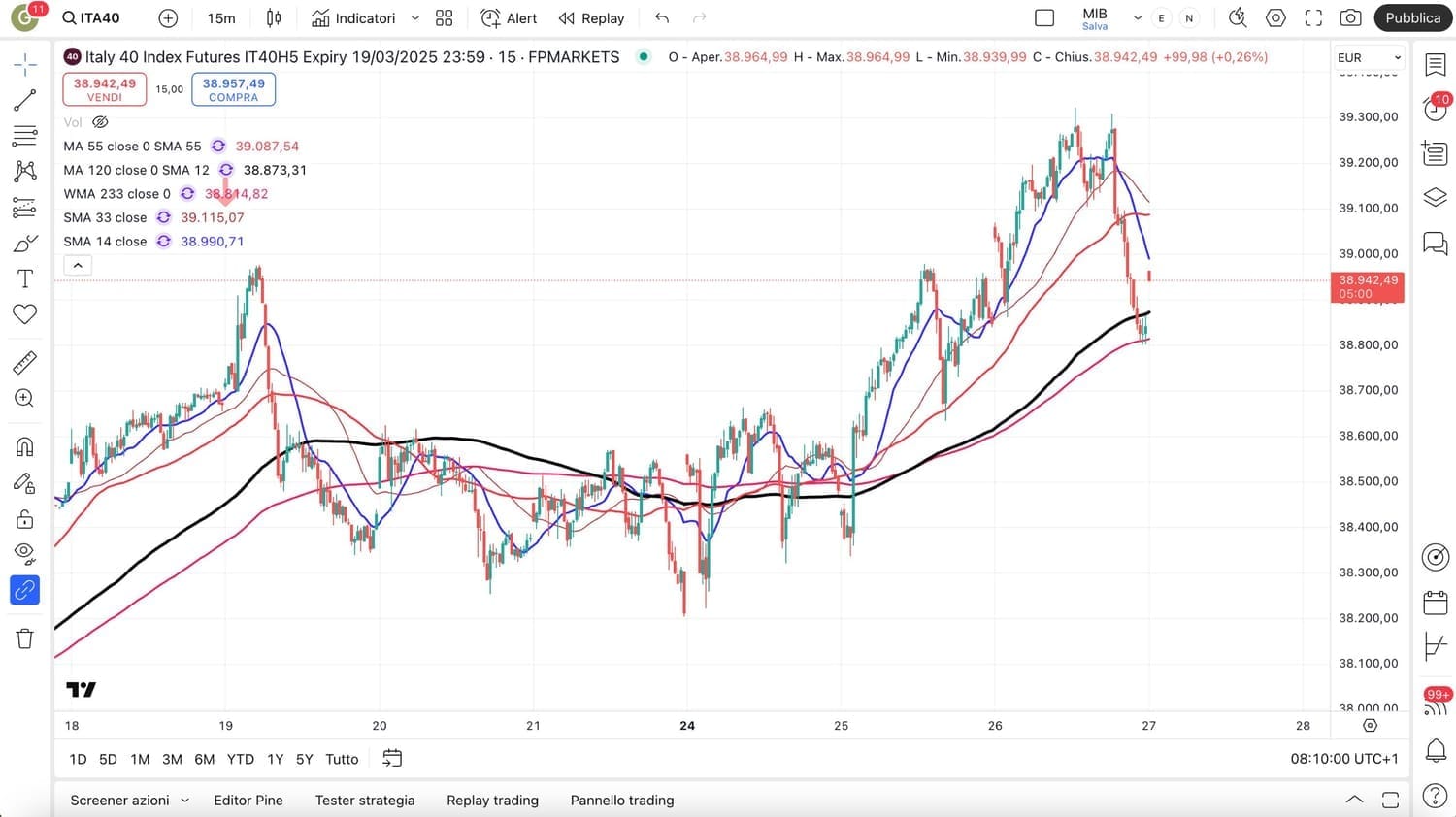Toggle lock all drawings tool

[x=25, y=519]
